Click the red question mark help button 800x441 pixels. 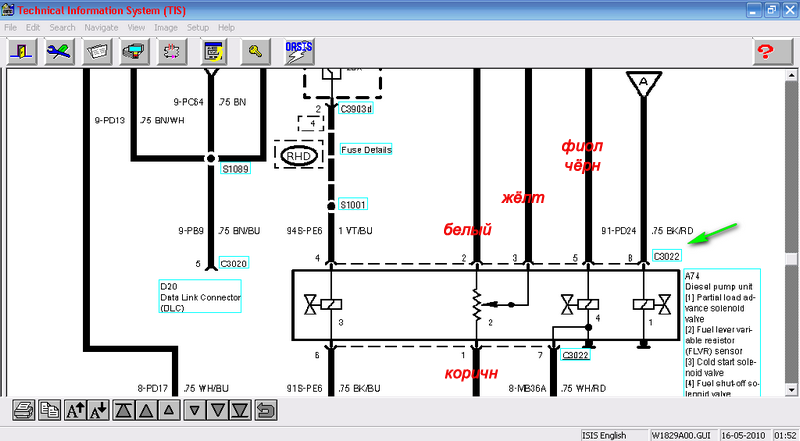(768, 51)
